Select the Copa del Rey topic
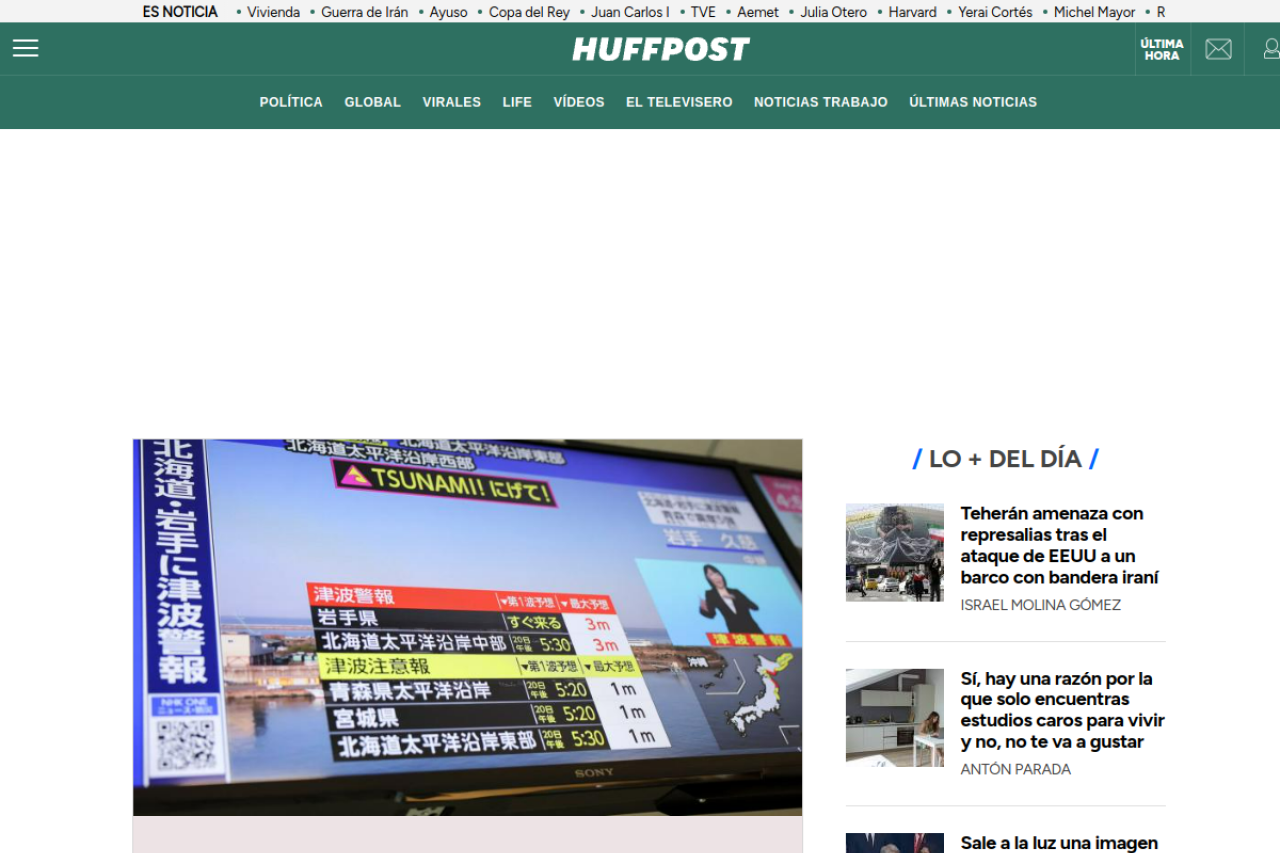1280x853 pixels. tap(529, 12)
